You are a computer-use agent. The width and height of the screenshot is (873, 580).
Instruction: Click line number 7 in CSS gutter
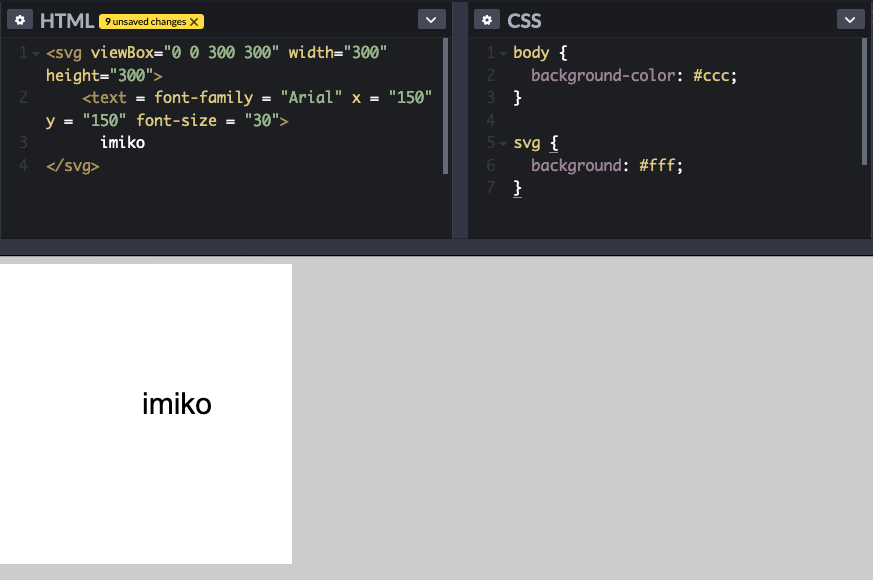491,188
